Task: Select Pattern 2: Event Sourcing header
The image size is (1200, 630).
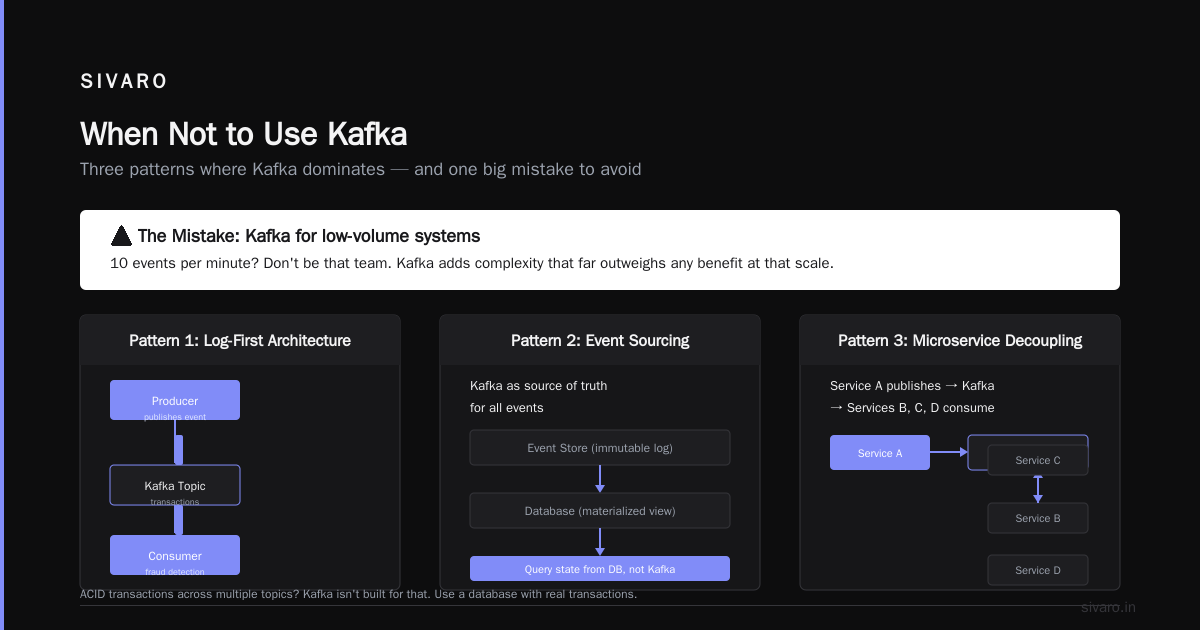Action: click(x=600, y=340)
